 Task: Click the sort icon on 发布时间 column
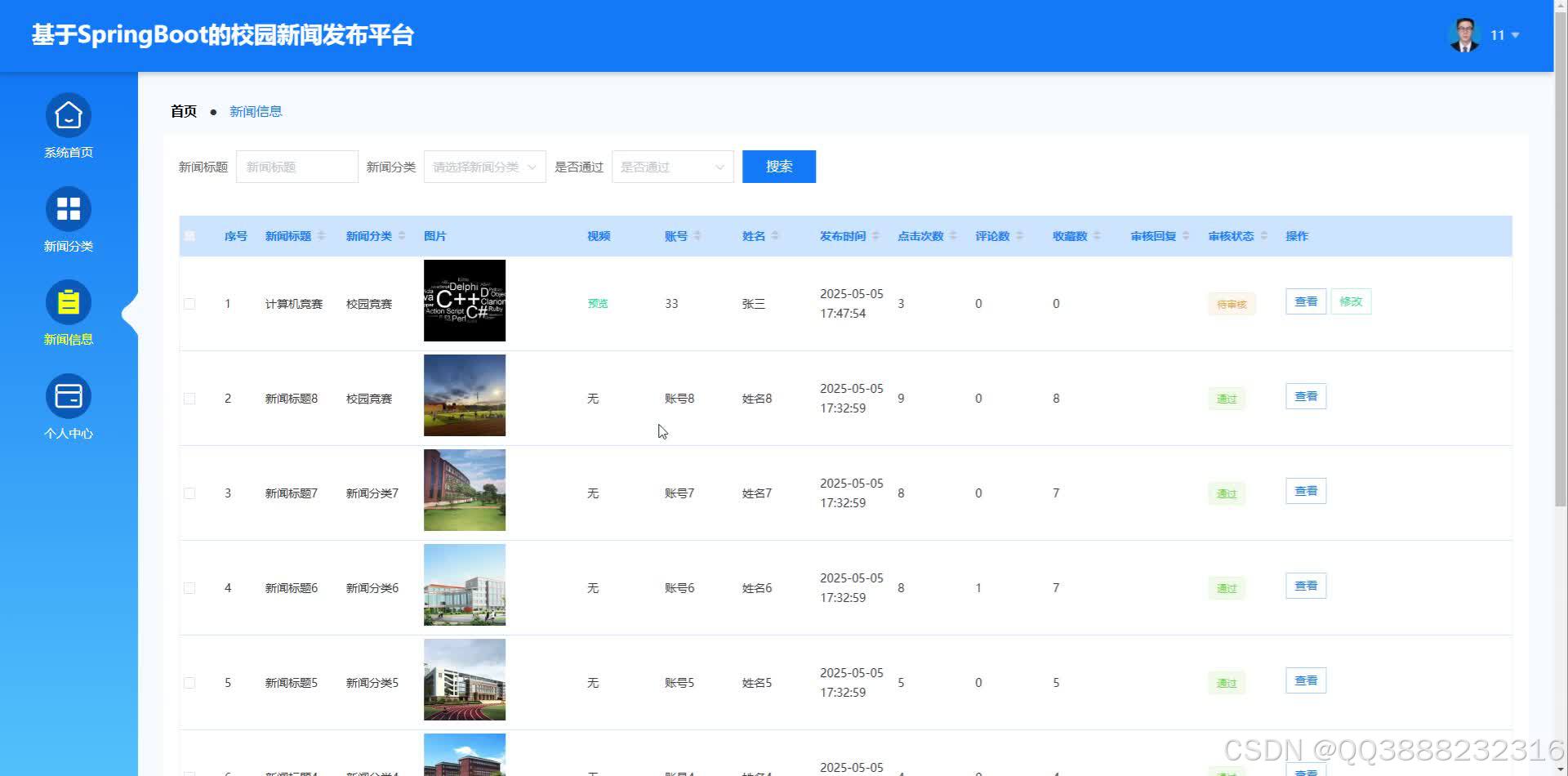(x=877, y=235)
